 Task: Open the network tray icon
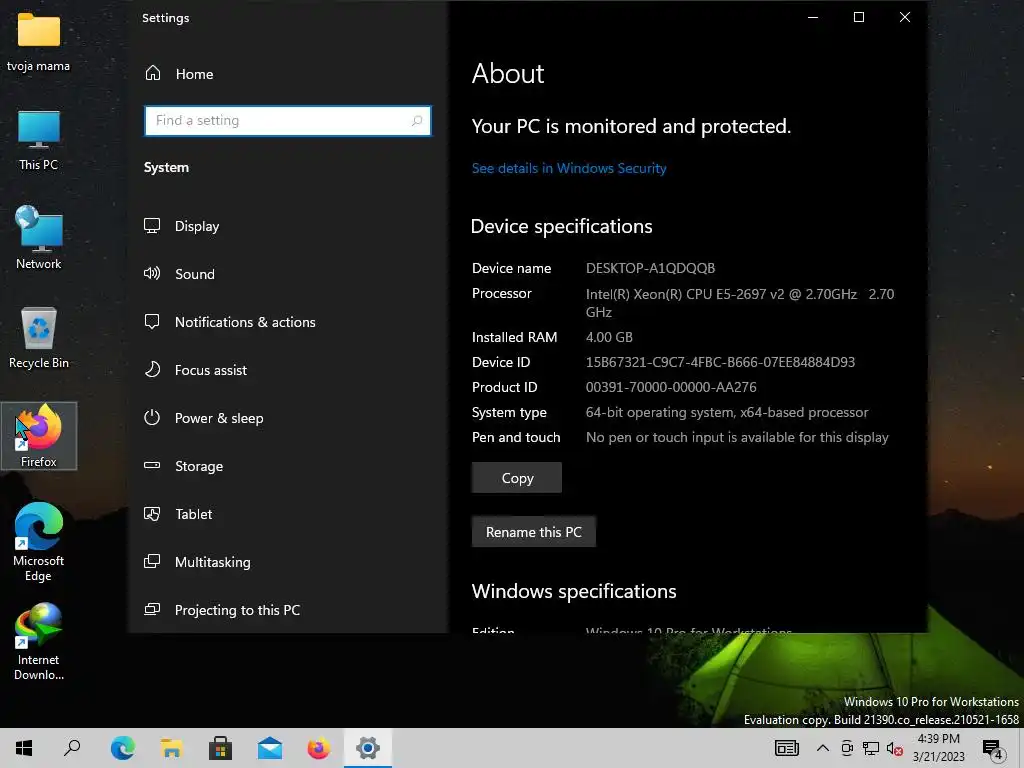pos(871,748)
